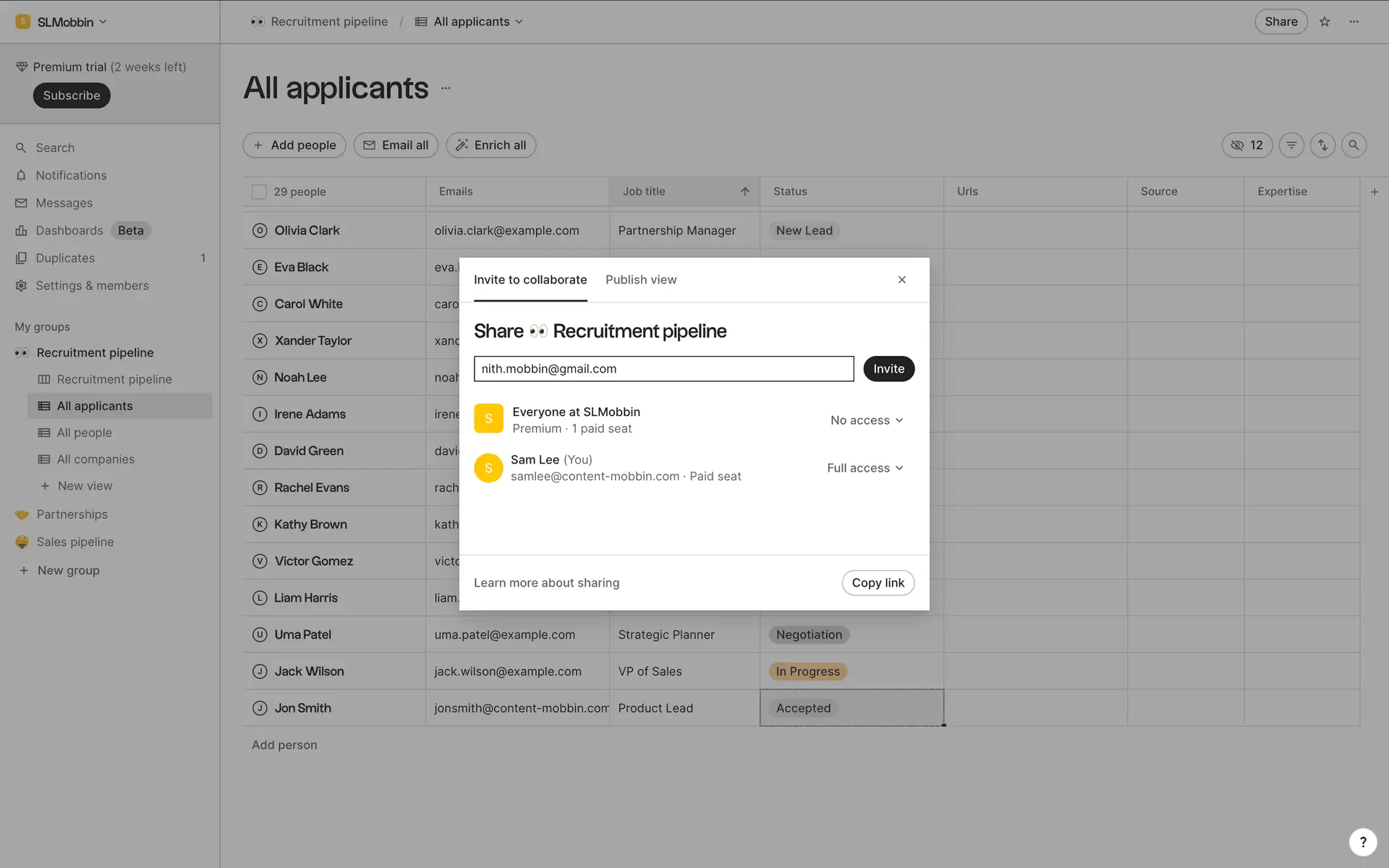Select the Invite to collaborate tab
The height and width of the screenshot is (868, 1389).
[530, 280]
